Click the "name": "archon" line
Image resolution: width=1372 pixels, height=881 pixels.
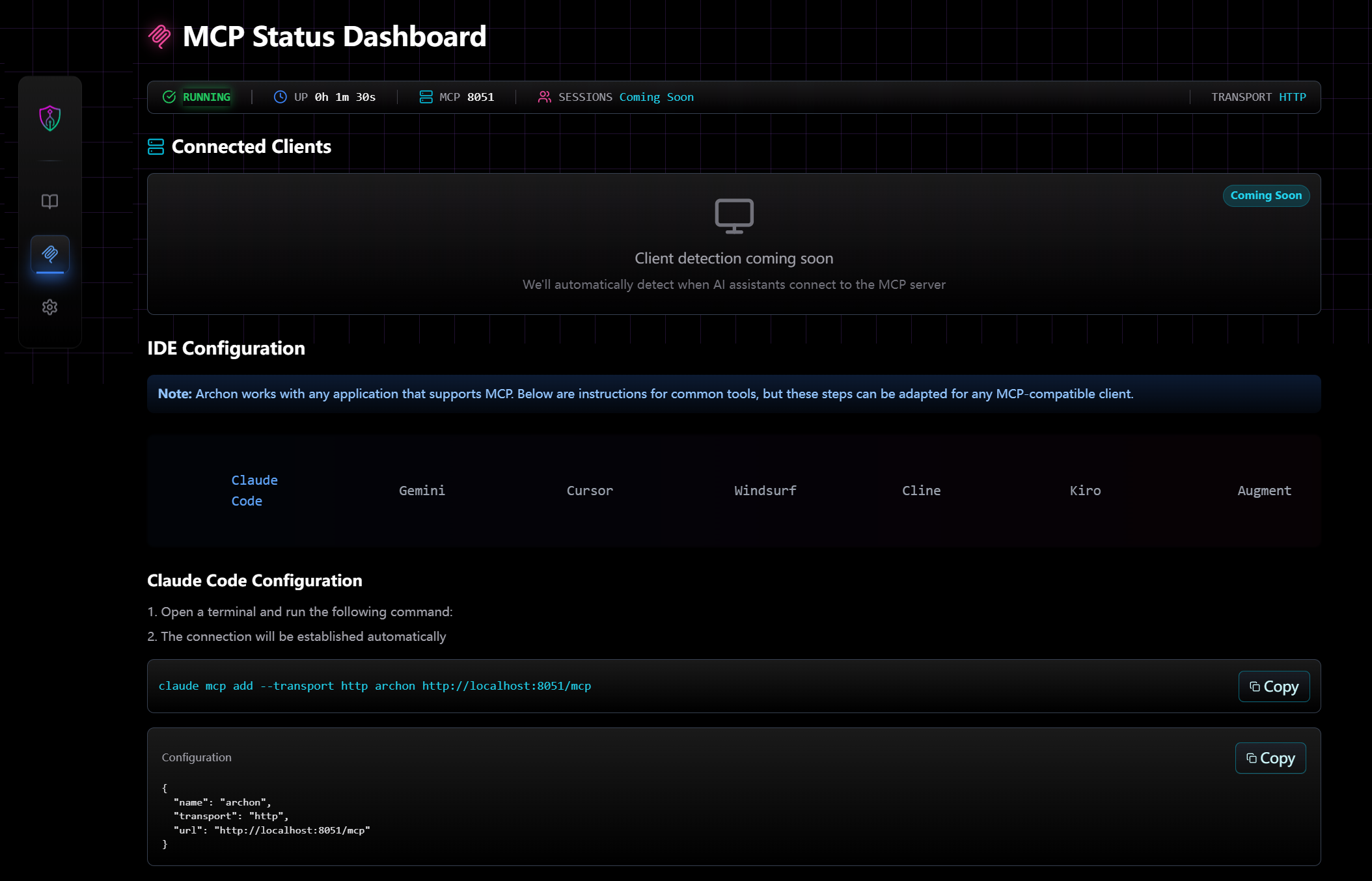(x=222, y=802)
